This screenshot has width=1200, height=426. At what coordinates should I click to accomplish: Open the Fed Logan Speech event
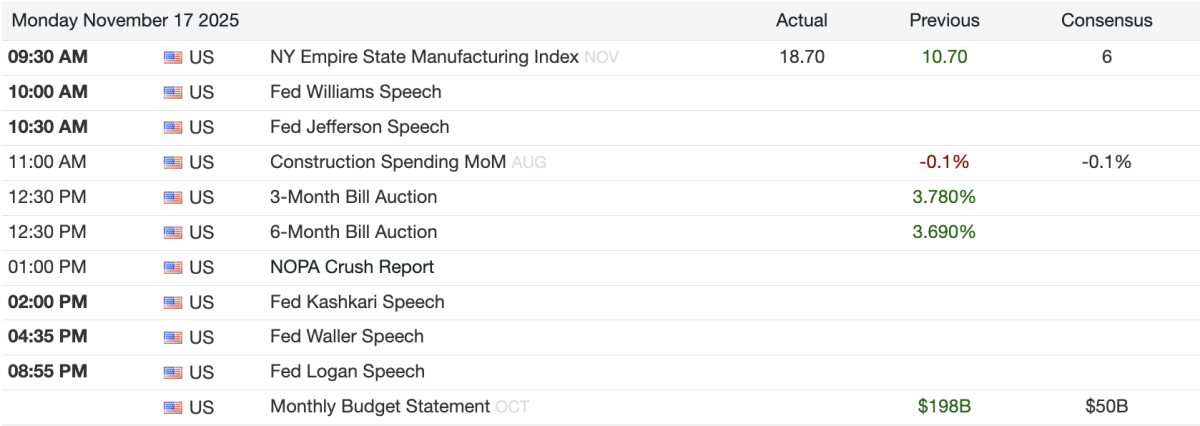pyautogui.click(x=347, y=372)
